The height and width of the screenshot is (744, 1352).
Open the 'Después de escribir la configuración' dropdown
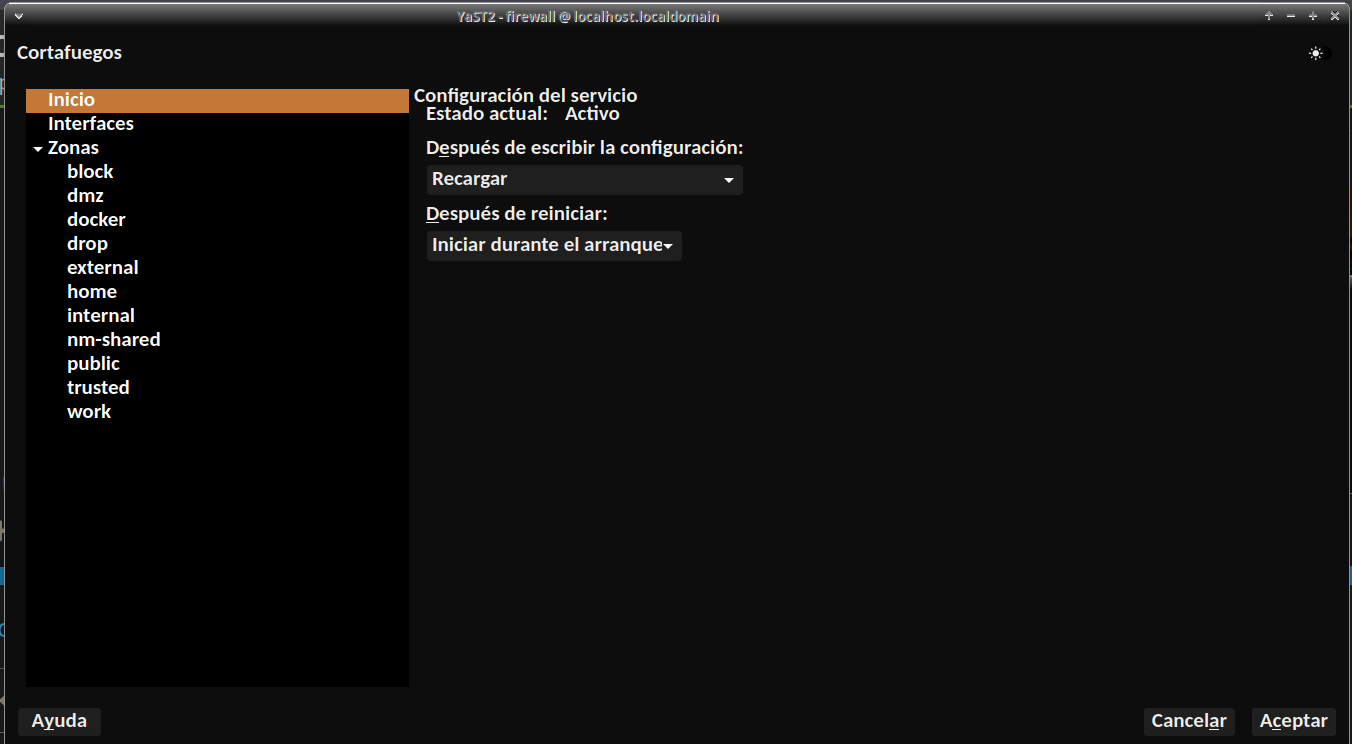584,180
